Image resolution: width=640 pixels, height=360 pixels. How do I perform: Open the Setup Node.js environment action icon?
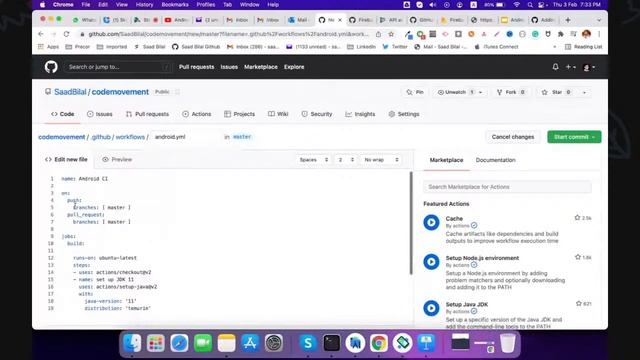(x=431, y=262)
